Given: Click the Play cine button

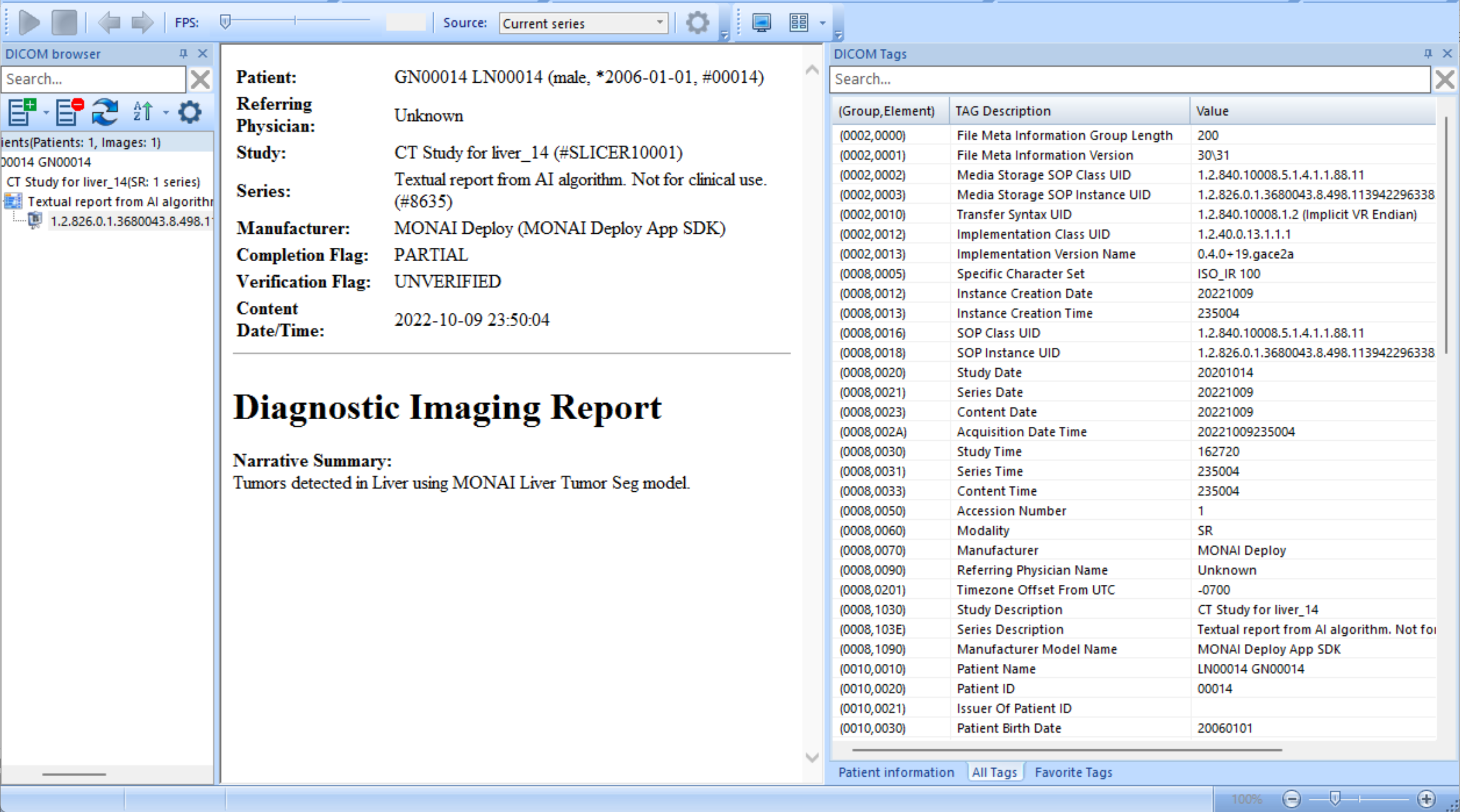Looking at the screenshot, I should click(x=29, y=23).
